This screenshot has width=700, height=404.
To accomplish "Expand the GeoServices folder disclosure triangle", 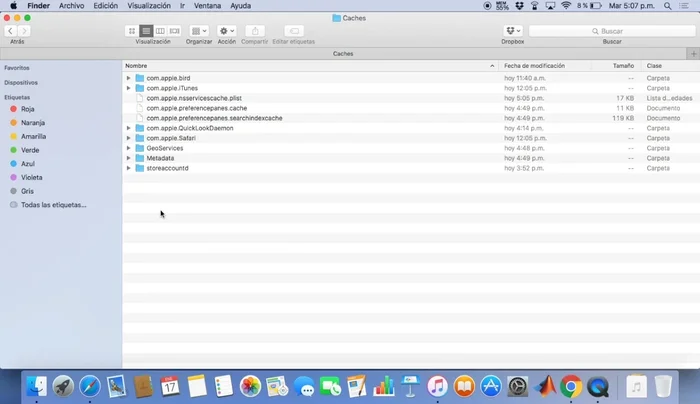I will pyautogui.click(x=129, y=148).
